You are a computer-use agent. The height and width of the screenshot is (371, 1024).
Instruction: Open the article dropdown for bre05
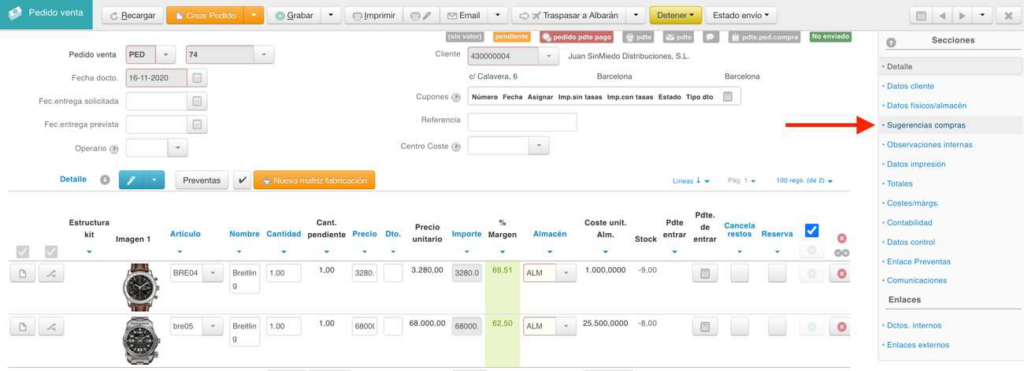(x=212, y=326)
